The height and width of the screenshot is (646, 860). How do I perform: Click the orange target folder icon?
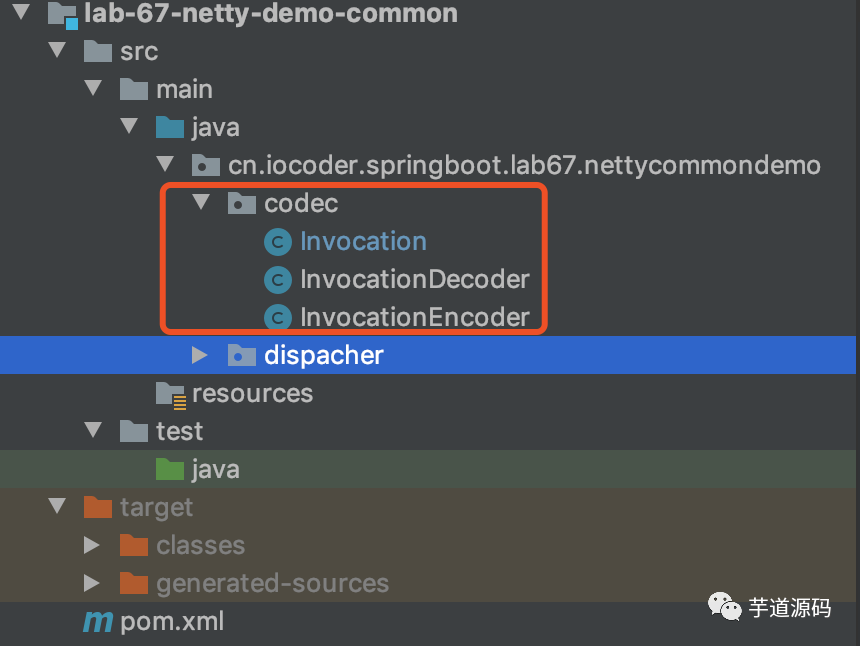point(98,507)
